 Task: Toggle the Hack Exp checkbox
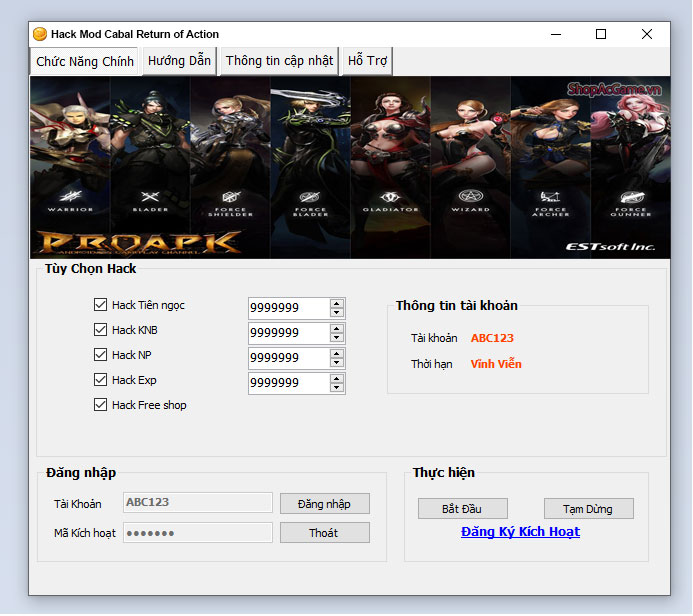tap(100, 380)
